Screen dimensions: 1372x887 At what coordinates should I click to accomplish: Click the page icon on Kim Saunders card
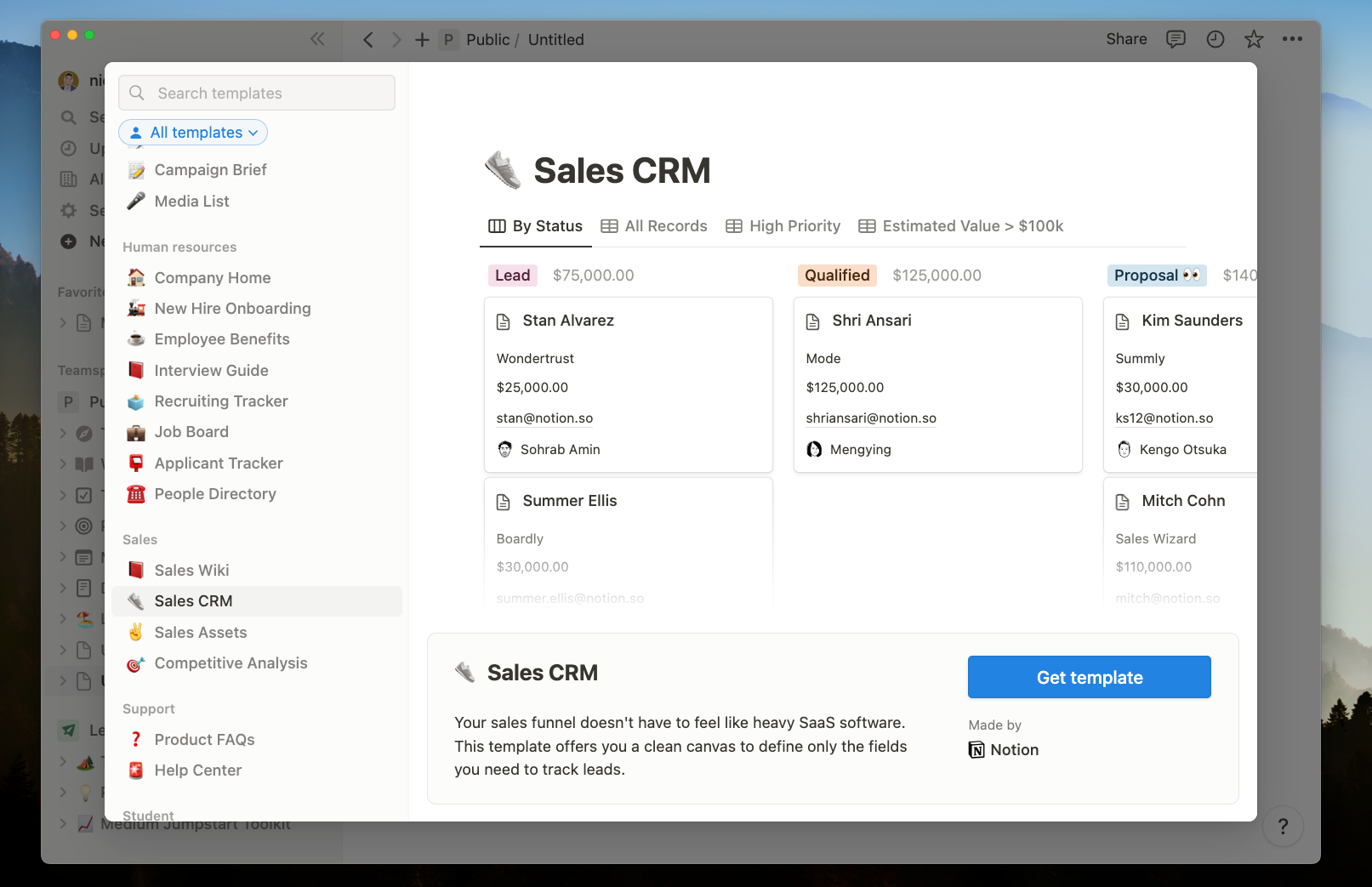(x=1123, y=321)
